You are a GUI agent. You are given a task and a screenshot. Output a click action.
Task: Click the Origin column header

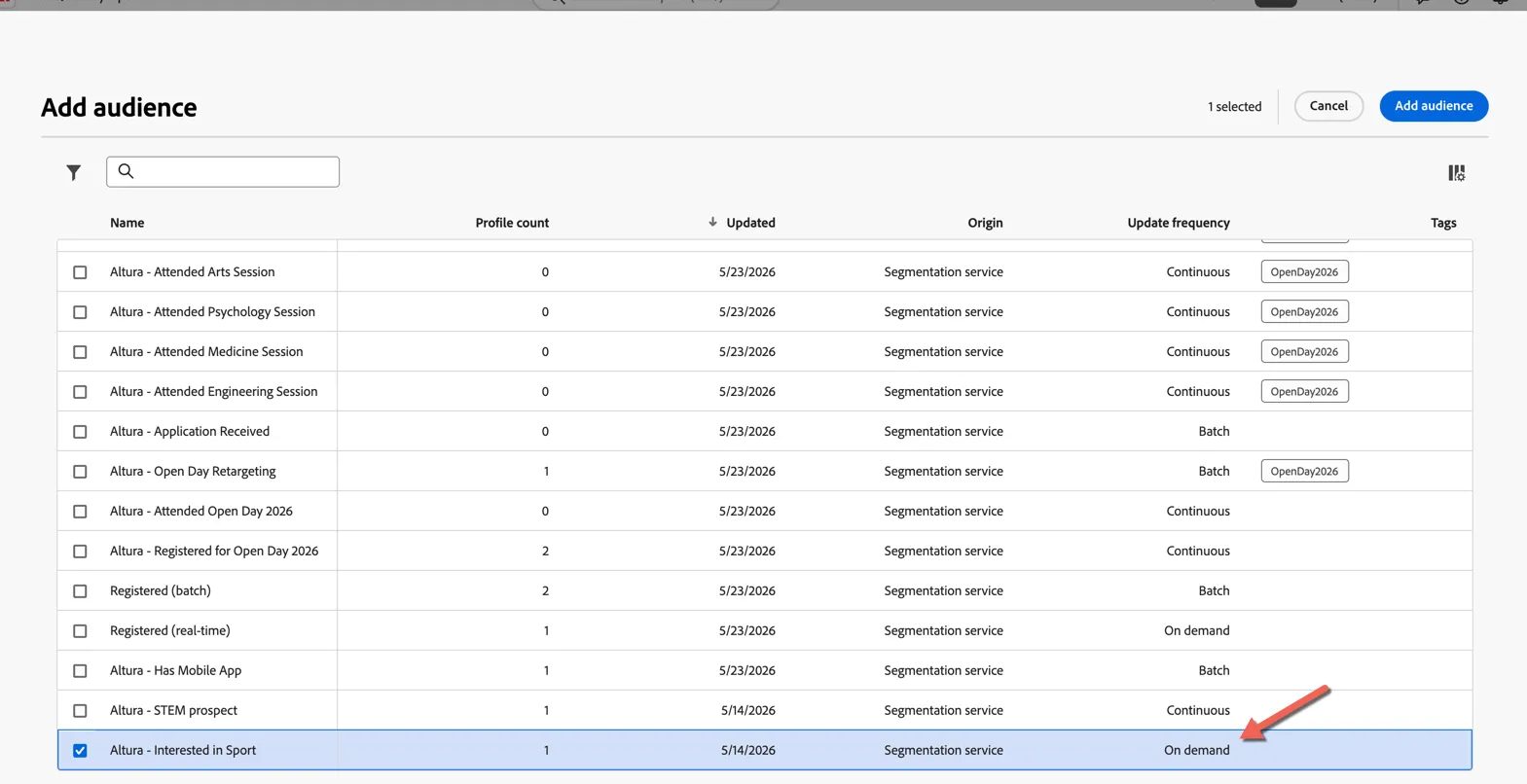pyautogui.click(x=985, y=223)
